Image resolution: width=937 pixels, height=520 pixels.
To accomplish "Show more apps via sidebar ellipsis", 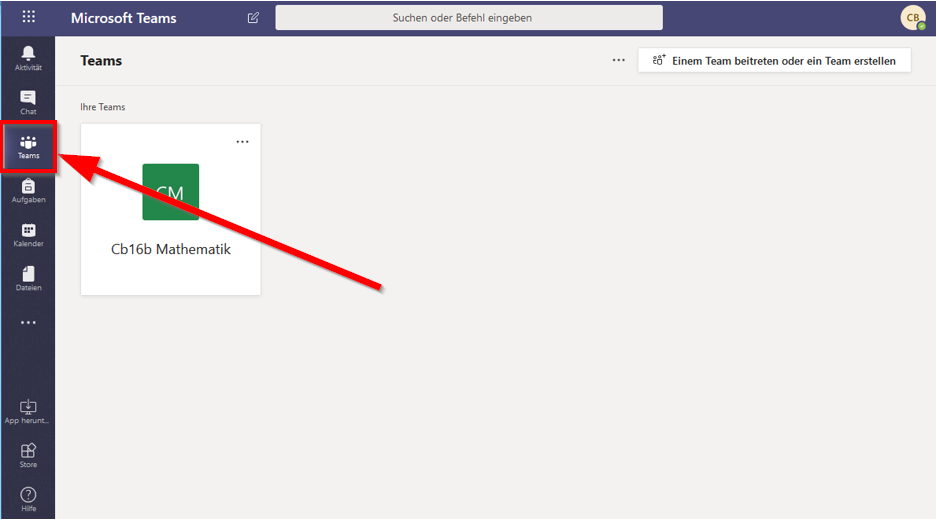I will tap(28, 323).
